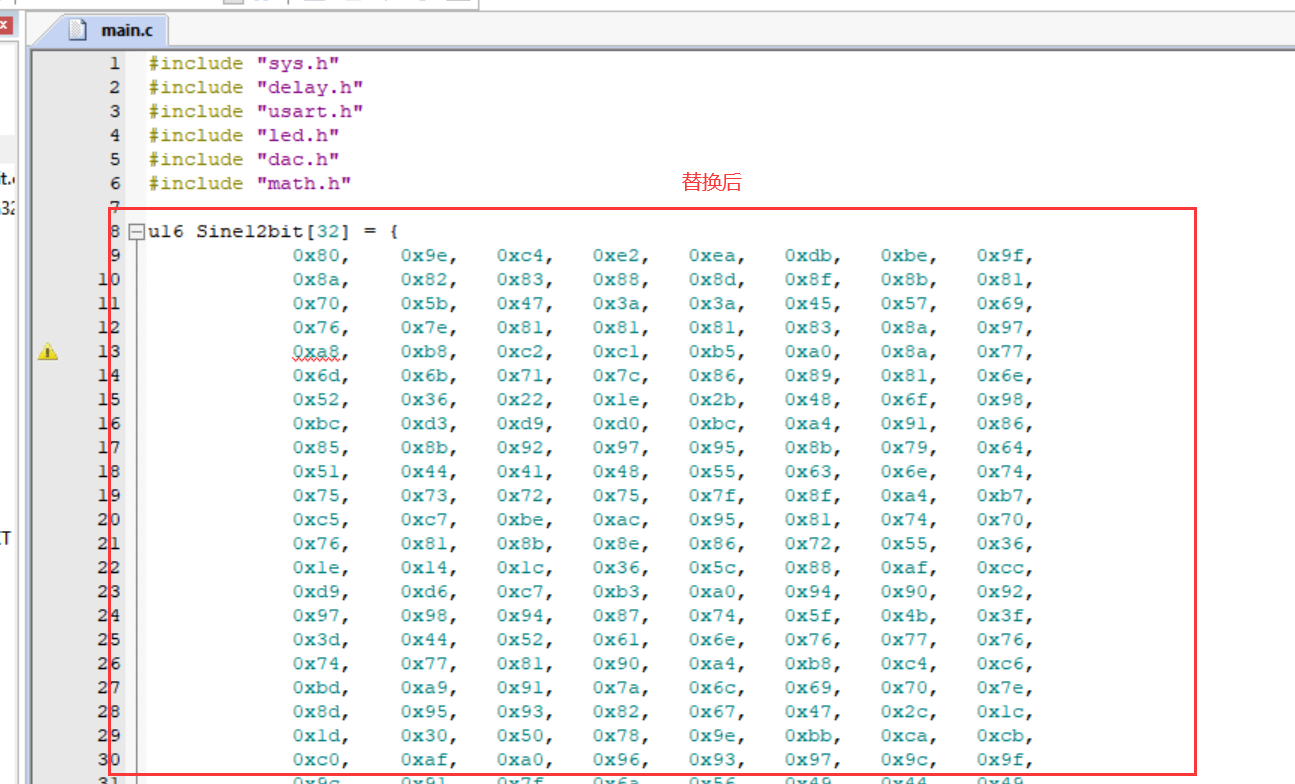Close the left panel with the red X

(x=4, y=26)
